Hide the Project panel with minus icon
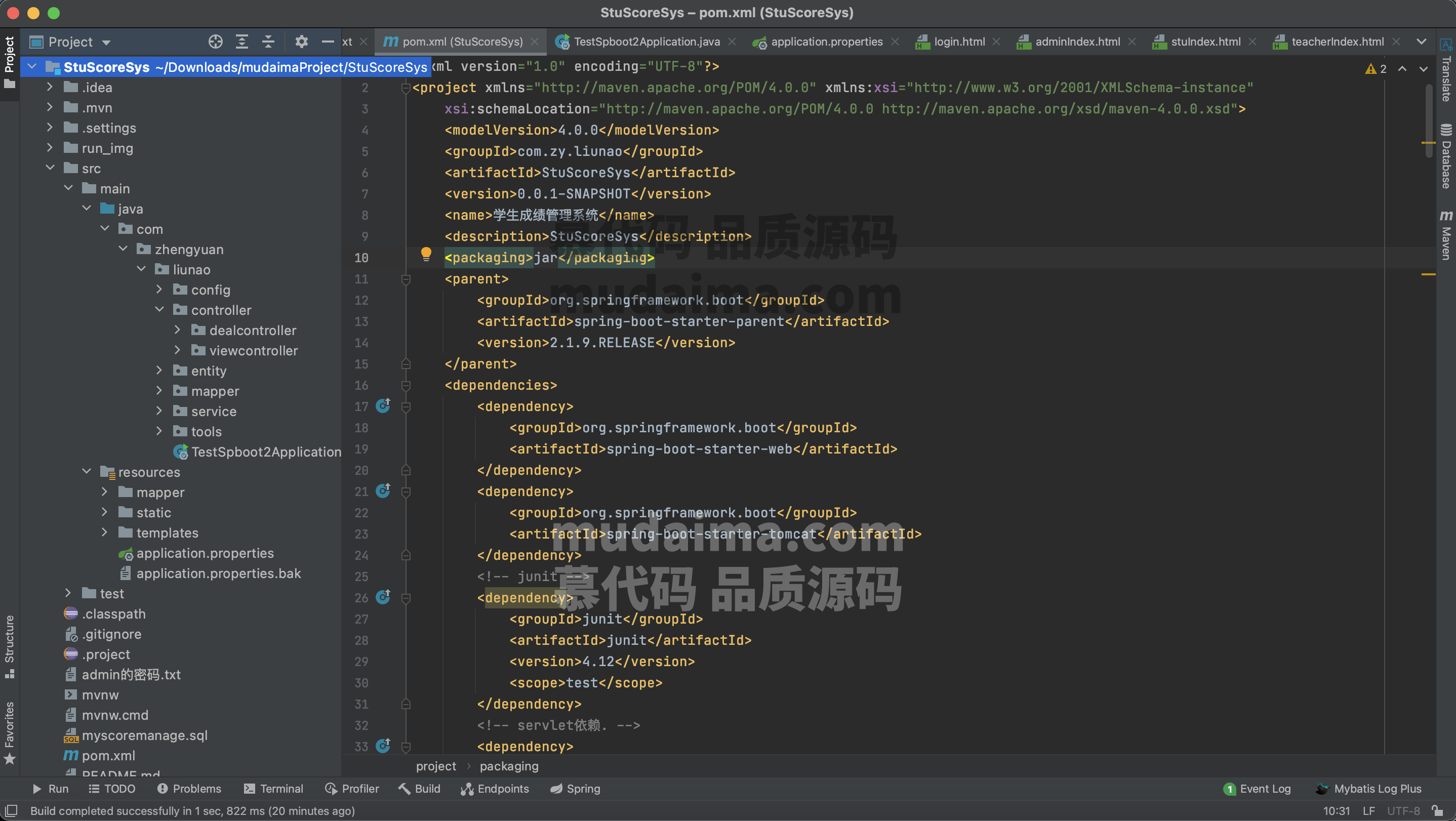The width and height of the screenshot is (1456, 821). (x=328, y=42)
